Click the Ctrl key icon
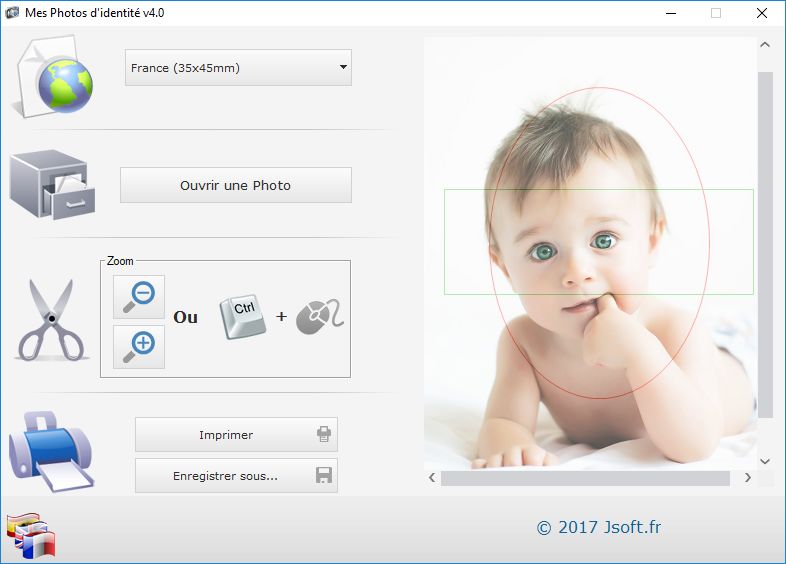This screenshot has width=786, height=564. [x=243, y=316]
